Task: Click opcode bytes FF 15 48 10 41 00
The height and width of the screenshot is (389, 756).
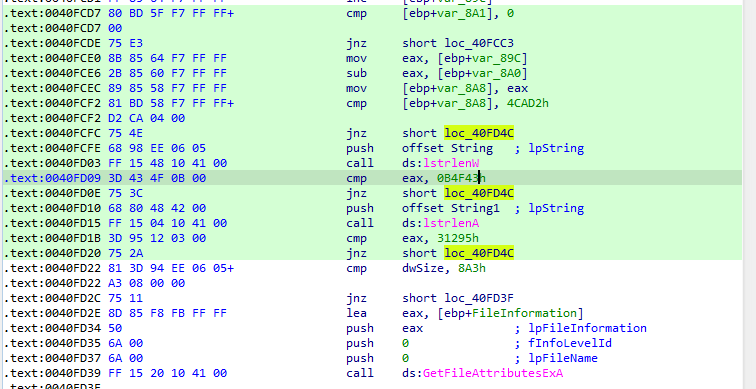Action: tap(167, 163)
